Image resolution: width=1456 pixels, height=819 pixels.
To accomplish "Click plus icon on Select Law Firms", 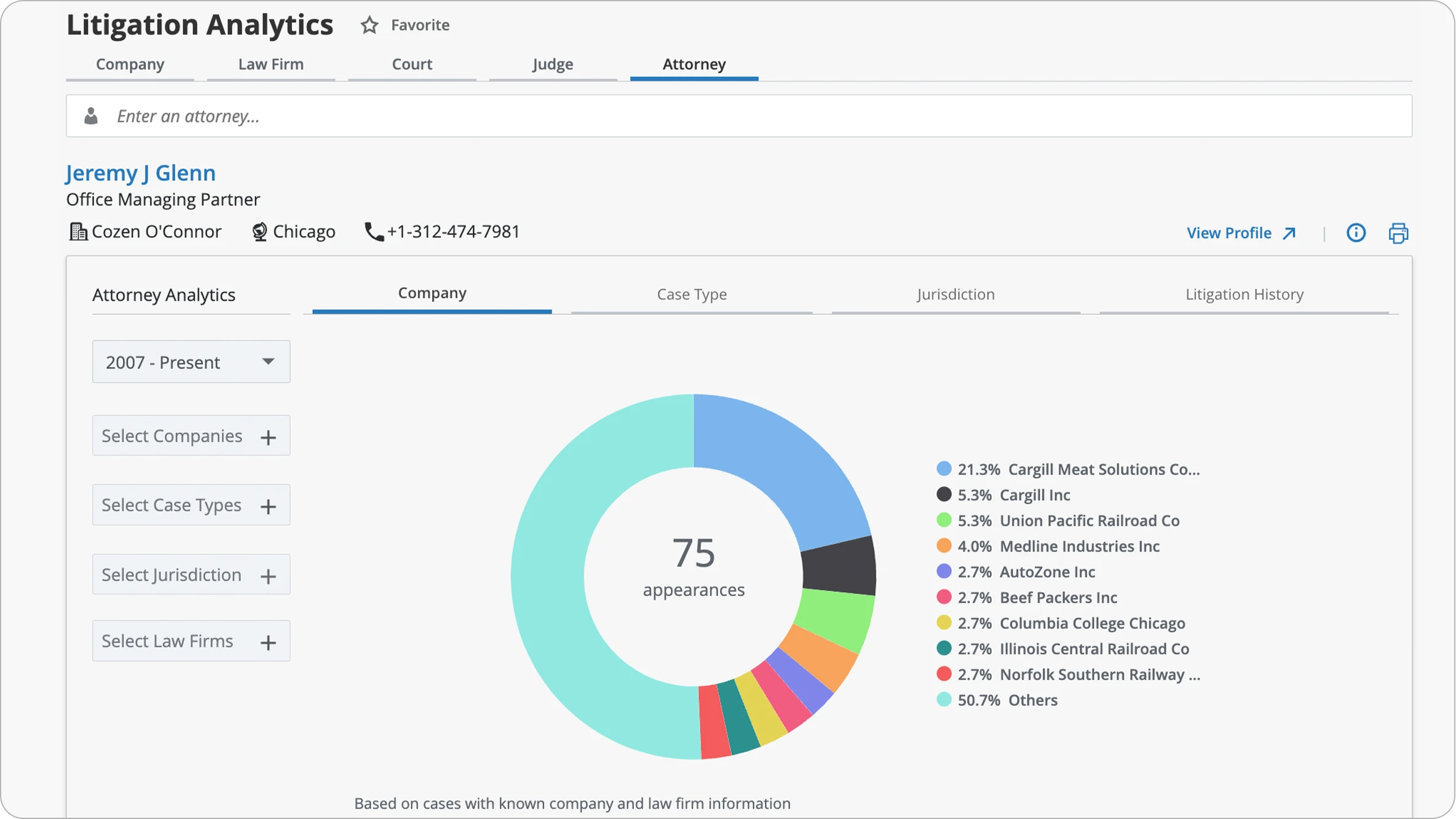I will click(x=268, y=643).
